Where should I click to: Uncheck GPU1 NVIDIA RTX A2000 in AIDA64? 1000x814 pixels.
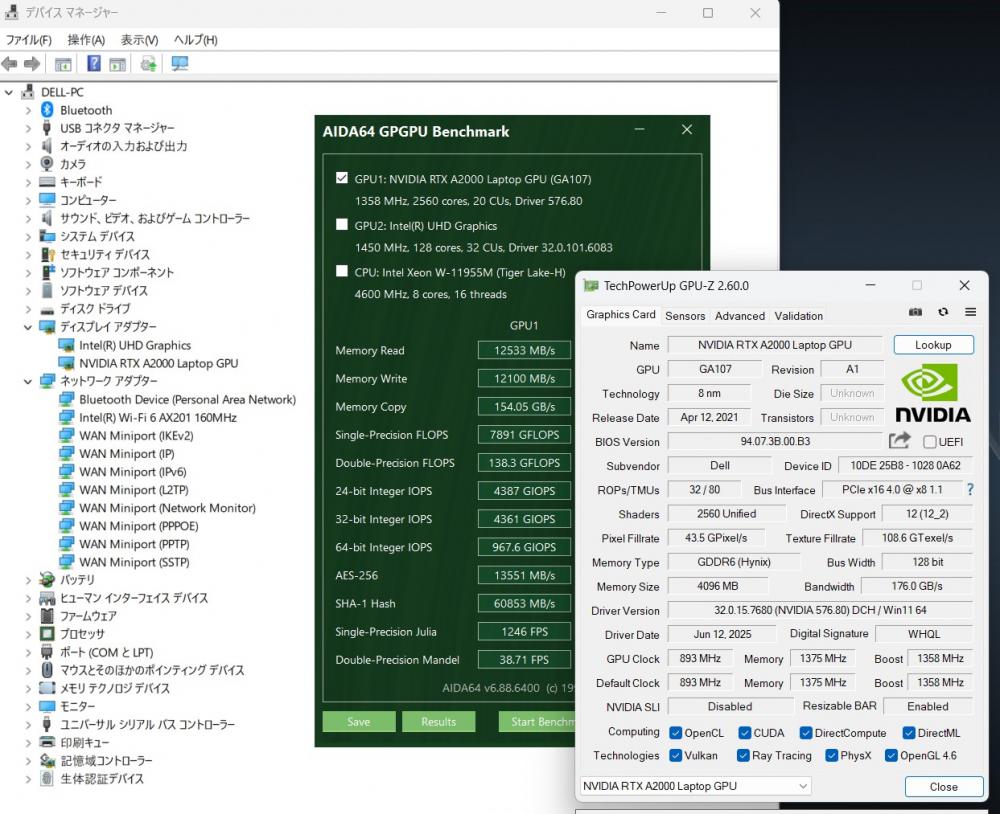[342, 178]
